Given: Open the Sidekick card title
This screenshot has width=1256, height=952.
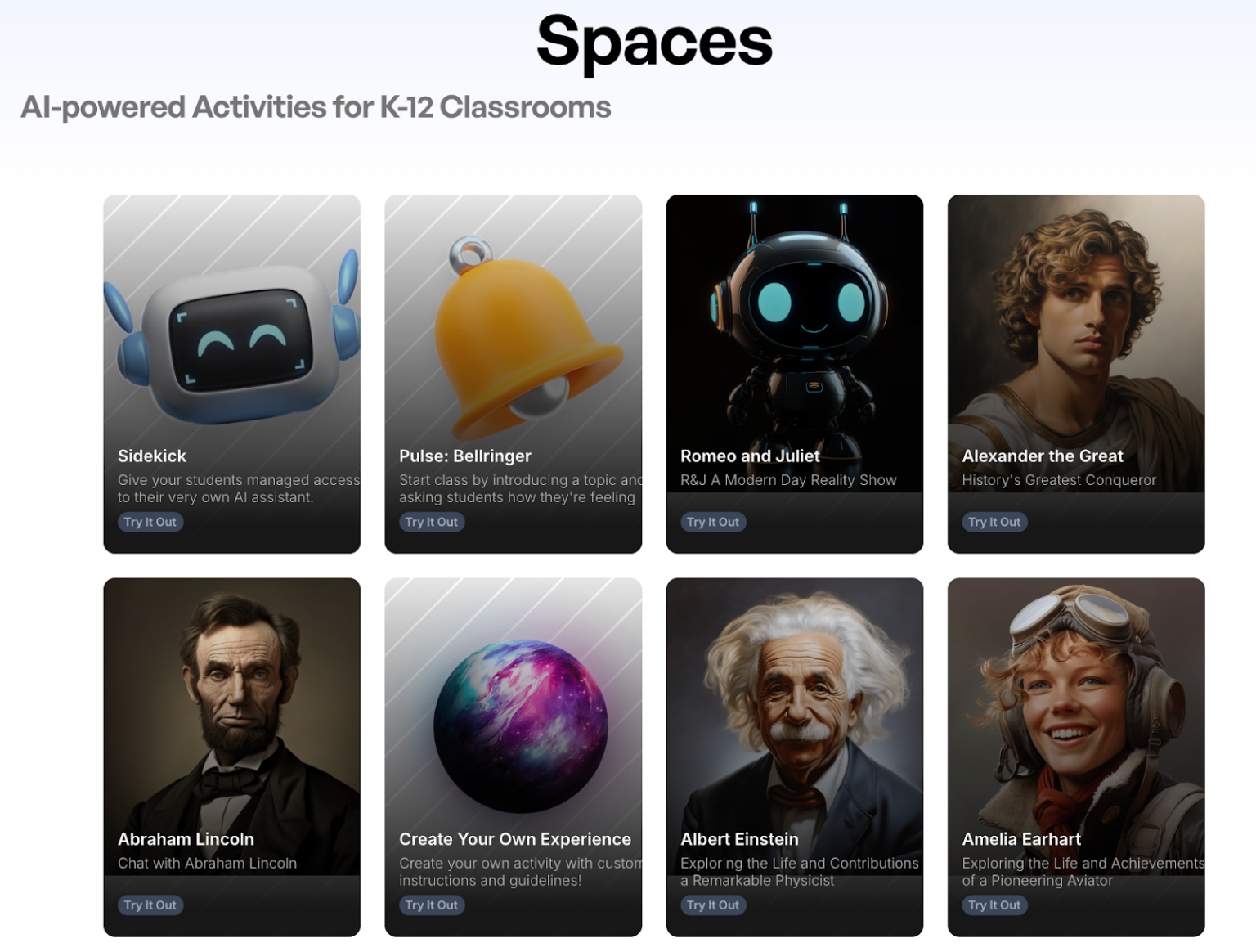Looking at the screenshot, I should click(152, 456).
